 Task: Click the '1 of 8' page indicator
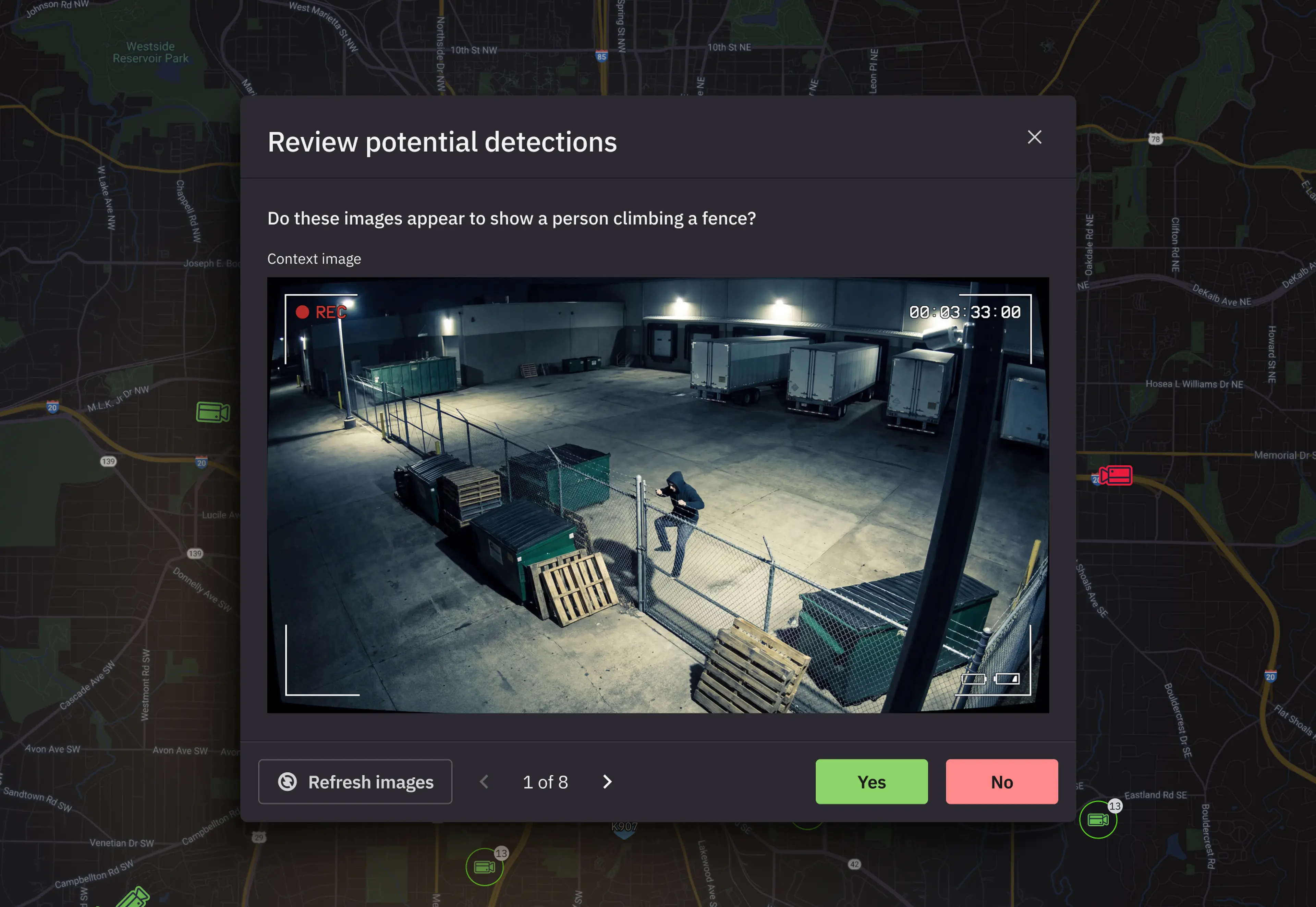(x=545, y=782)
